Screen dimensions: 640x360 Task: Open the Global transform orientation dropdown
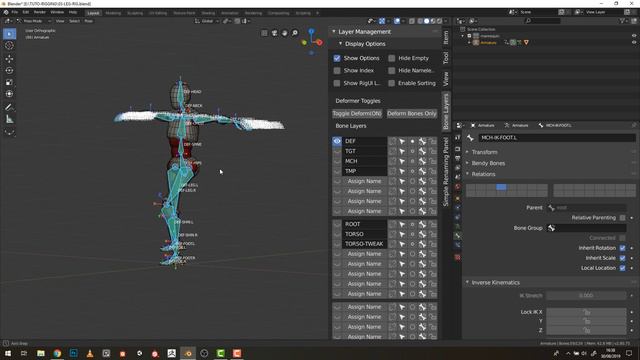click(x=207, y=21)
